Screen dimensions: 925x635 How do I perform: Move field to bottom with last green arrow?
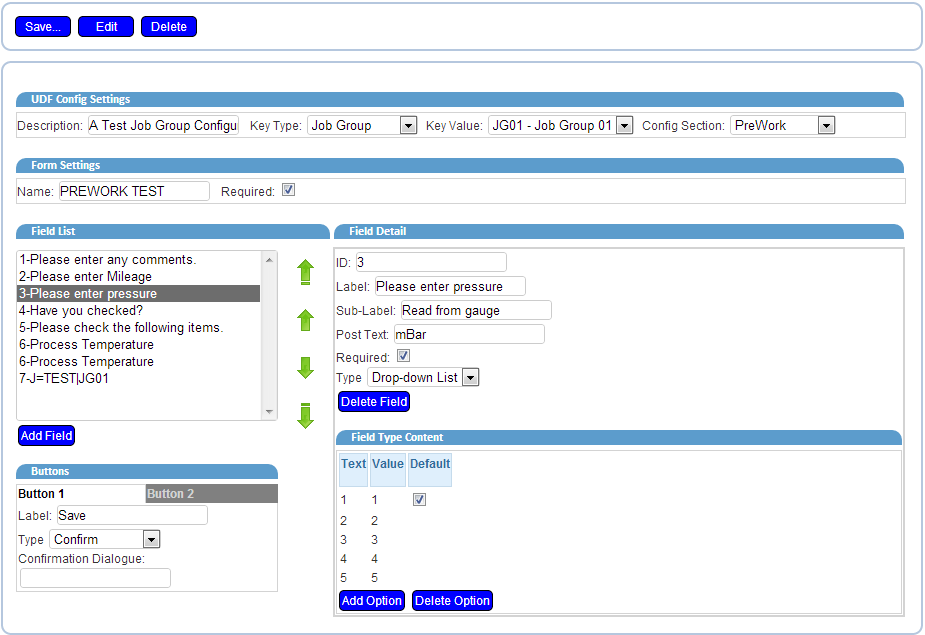(305, 415)
